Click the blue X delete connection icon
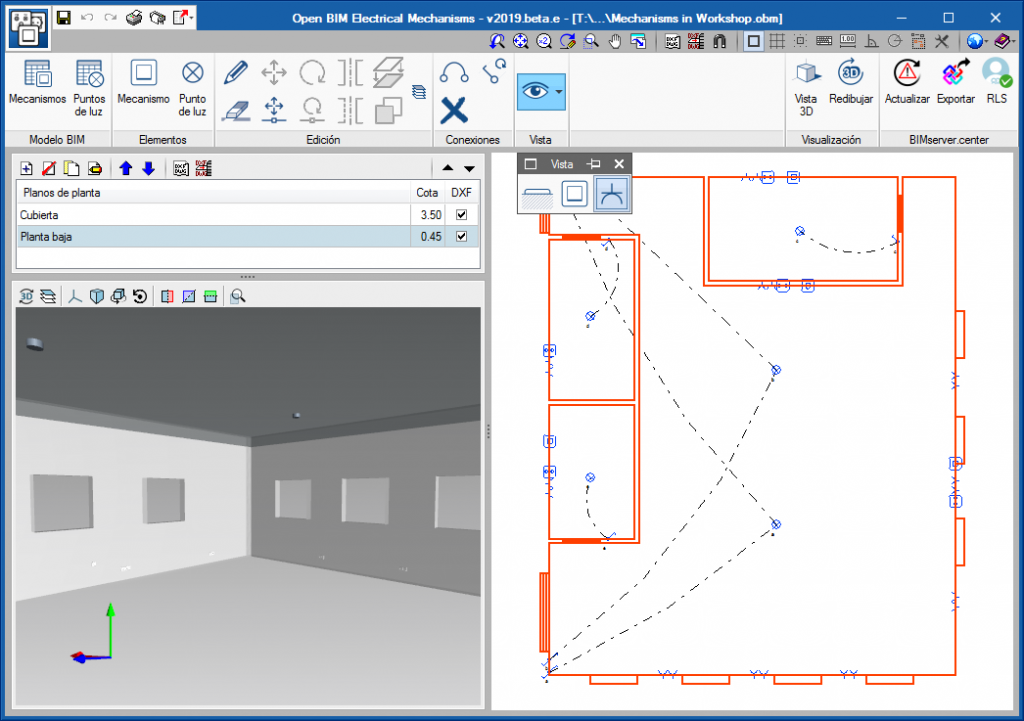 454,108
